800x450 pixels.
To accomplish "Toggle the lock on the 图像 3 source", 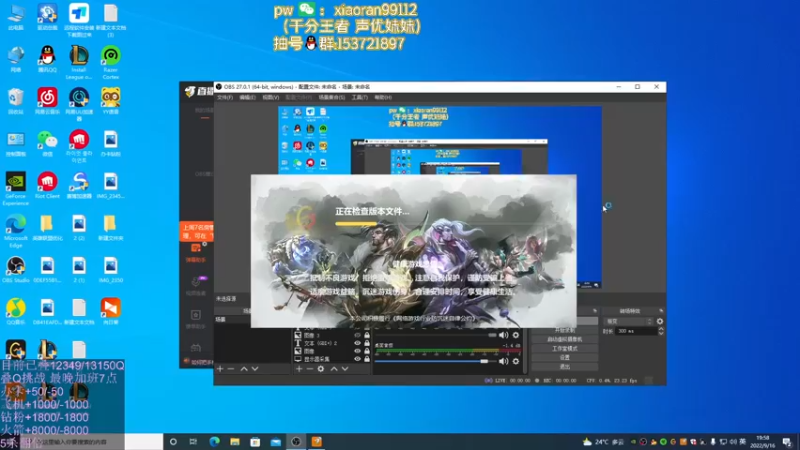I will pyautogui.click(x=367, y=336).
